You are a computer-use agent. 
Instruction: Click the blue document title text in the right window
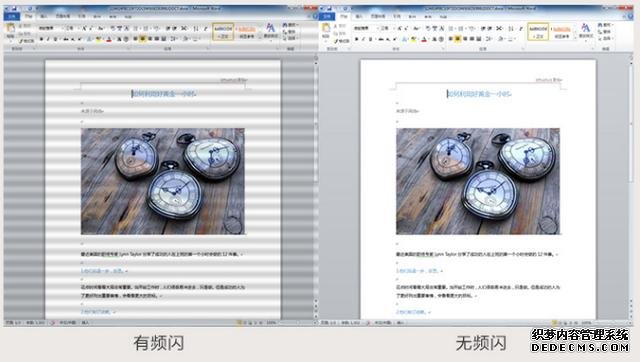pos(480,94)
